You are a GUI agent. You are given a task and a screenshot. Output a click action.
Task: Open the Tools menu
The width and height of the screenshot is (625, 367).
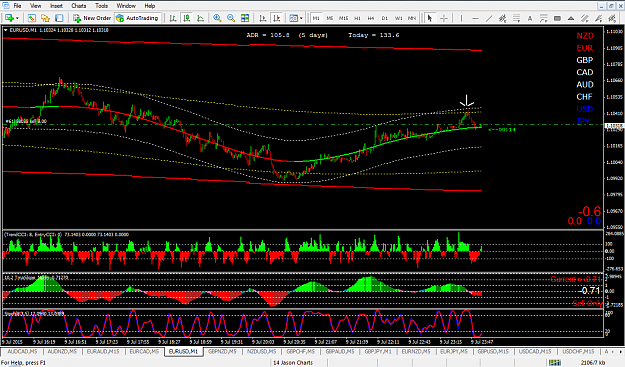pyautogui.click(x=101, y=6)
